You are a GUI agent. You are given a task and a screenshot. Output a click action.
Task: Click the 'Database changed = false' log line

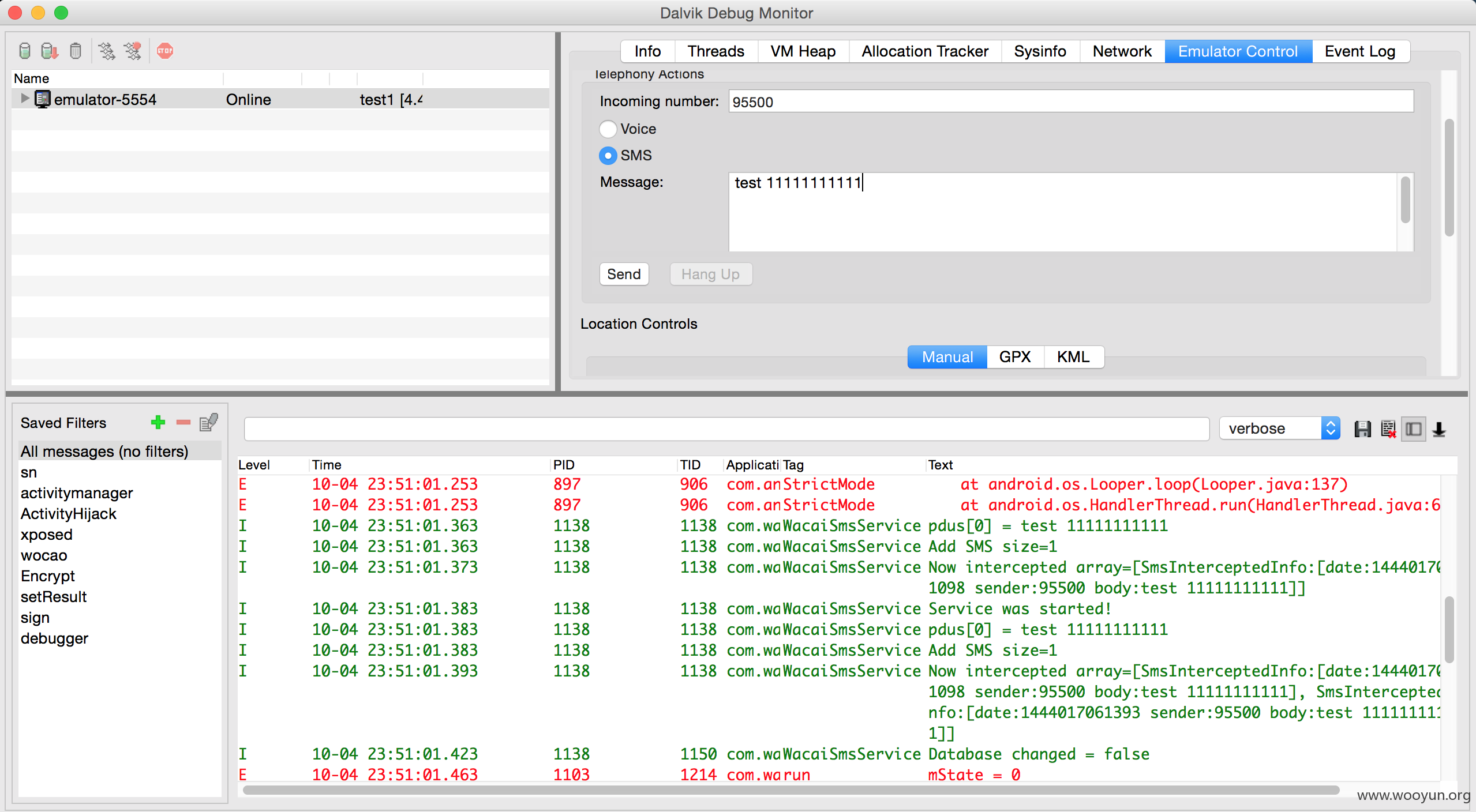point(839,754)
